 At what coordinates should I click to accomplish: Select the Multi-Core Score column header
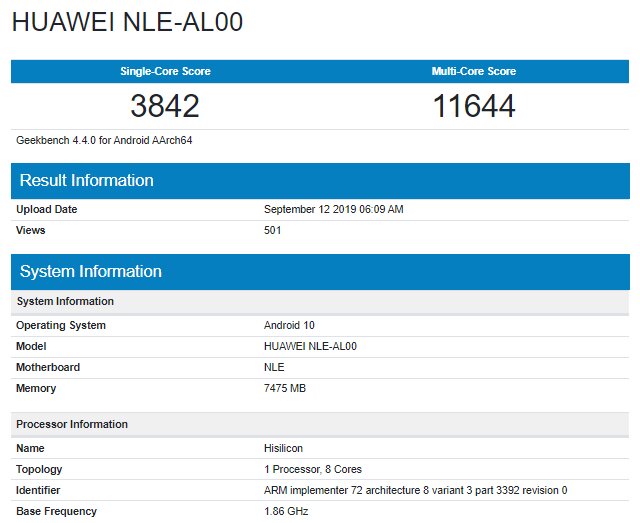click(x=474, y=72)
